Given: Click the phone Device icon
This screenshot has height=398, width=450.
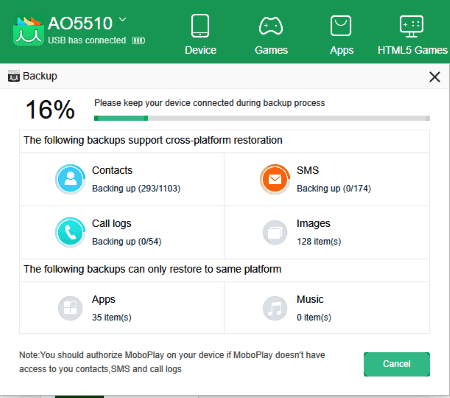Looking at the screenshot, I should pyautogui.click(x=200, y=26).
